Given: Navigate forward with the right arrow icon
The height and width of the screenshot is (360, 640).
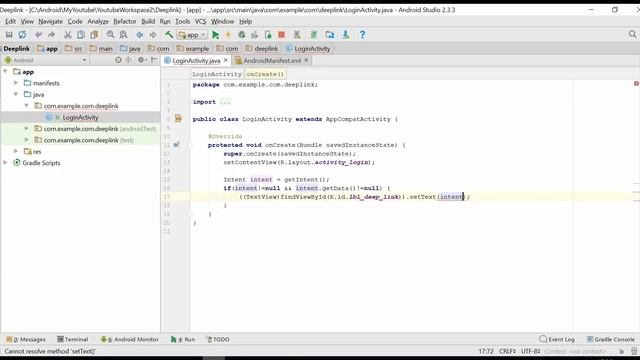Looking at the screenshot, I should (x=153, y=35).
